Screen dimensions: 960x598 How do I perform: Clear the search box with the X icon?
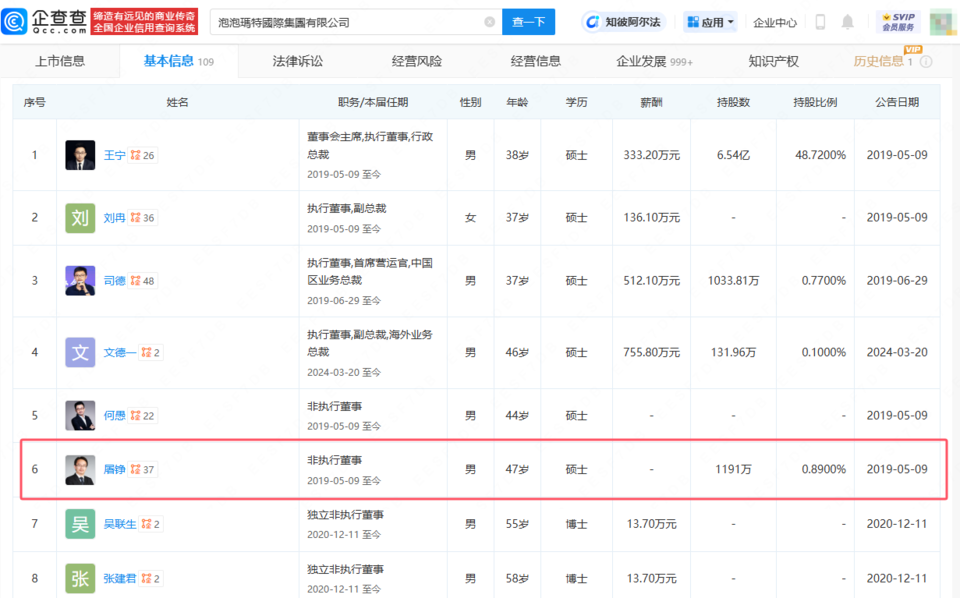click(x=489, y=22)
